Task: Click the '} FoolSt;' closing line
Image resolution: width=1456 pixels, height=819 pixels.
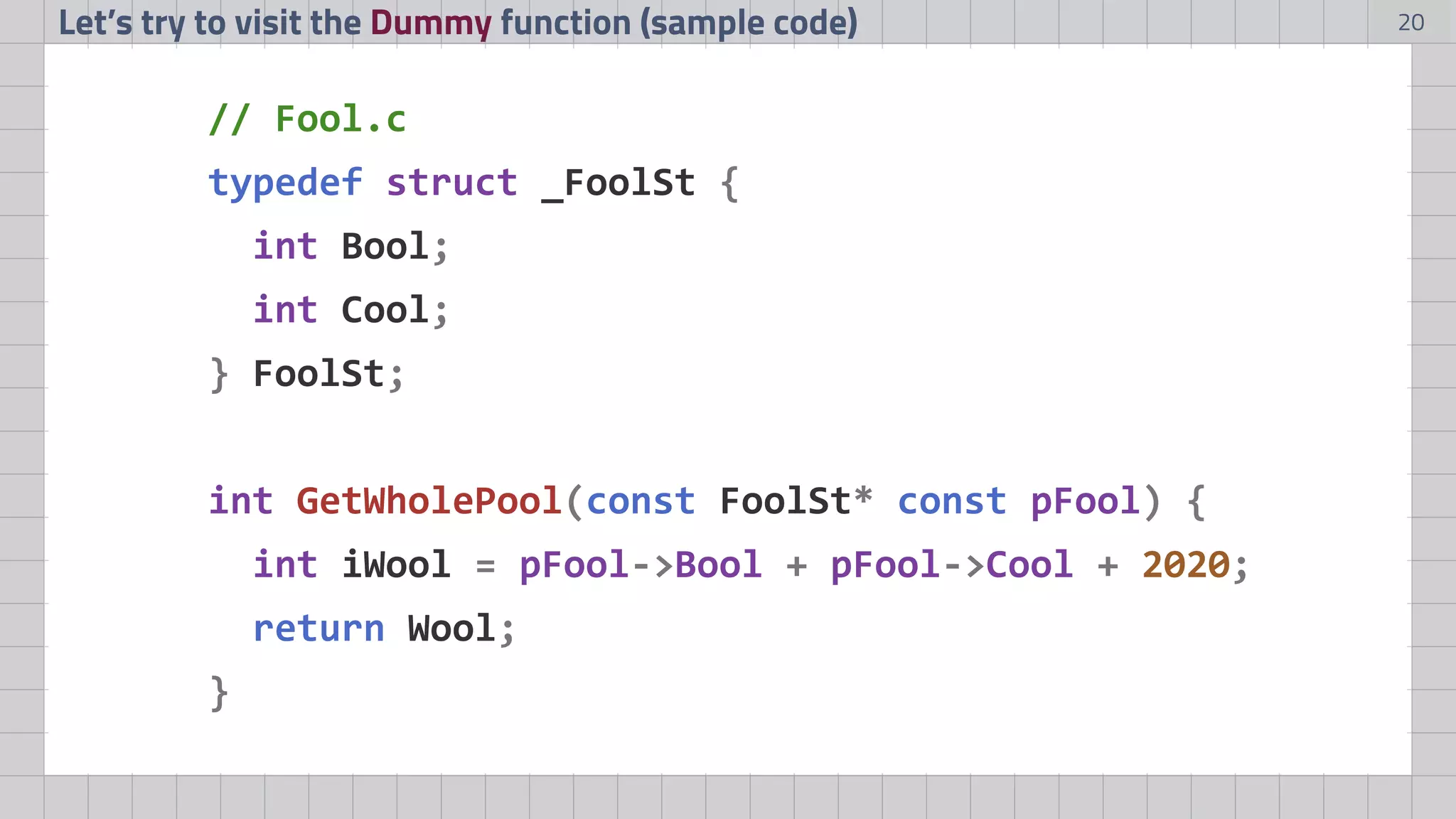Action: point(306,375)
